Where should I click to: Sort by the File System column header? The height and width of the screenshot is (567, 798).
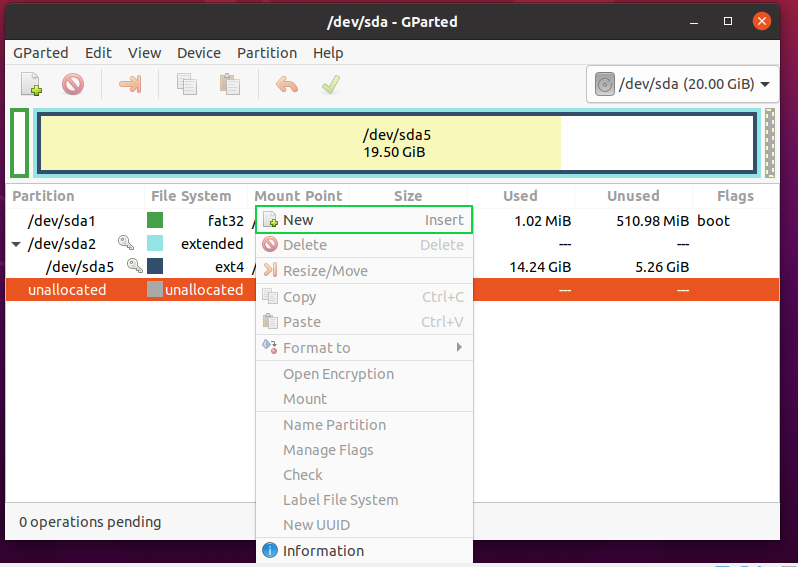[196, 196]
